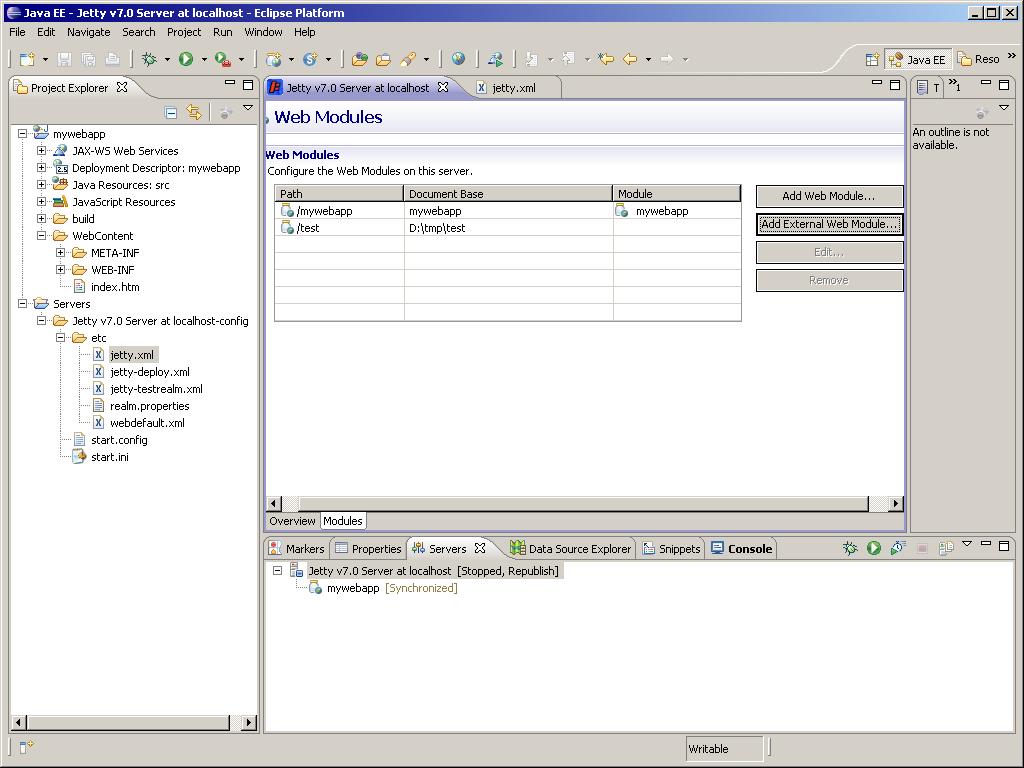The image size is (1024, 768).
Task: Open the Servers view menu triangle
Action: click(x=967, y=543)
